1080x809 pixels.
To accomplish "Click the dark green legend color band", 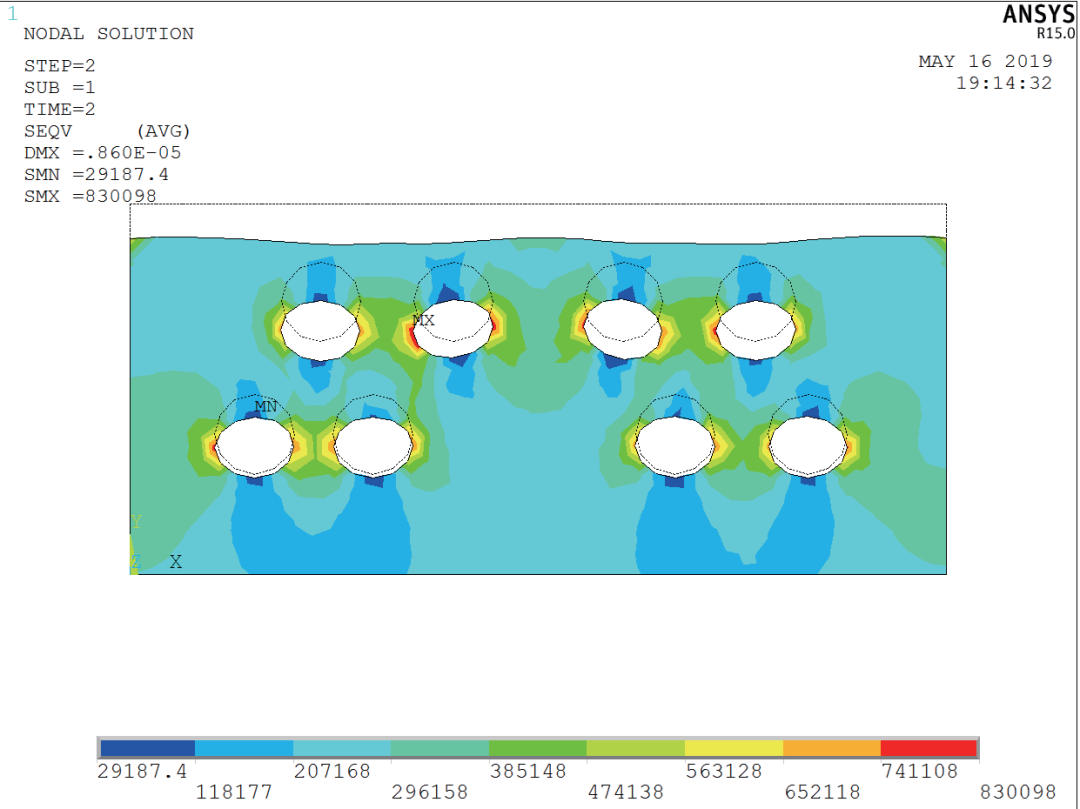I will click(538, 748).
